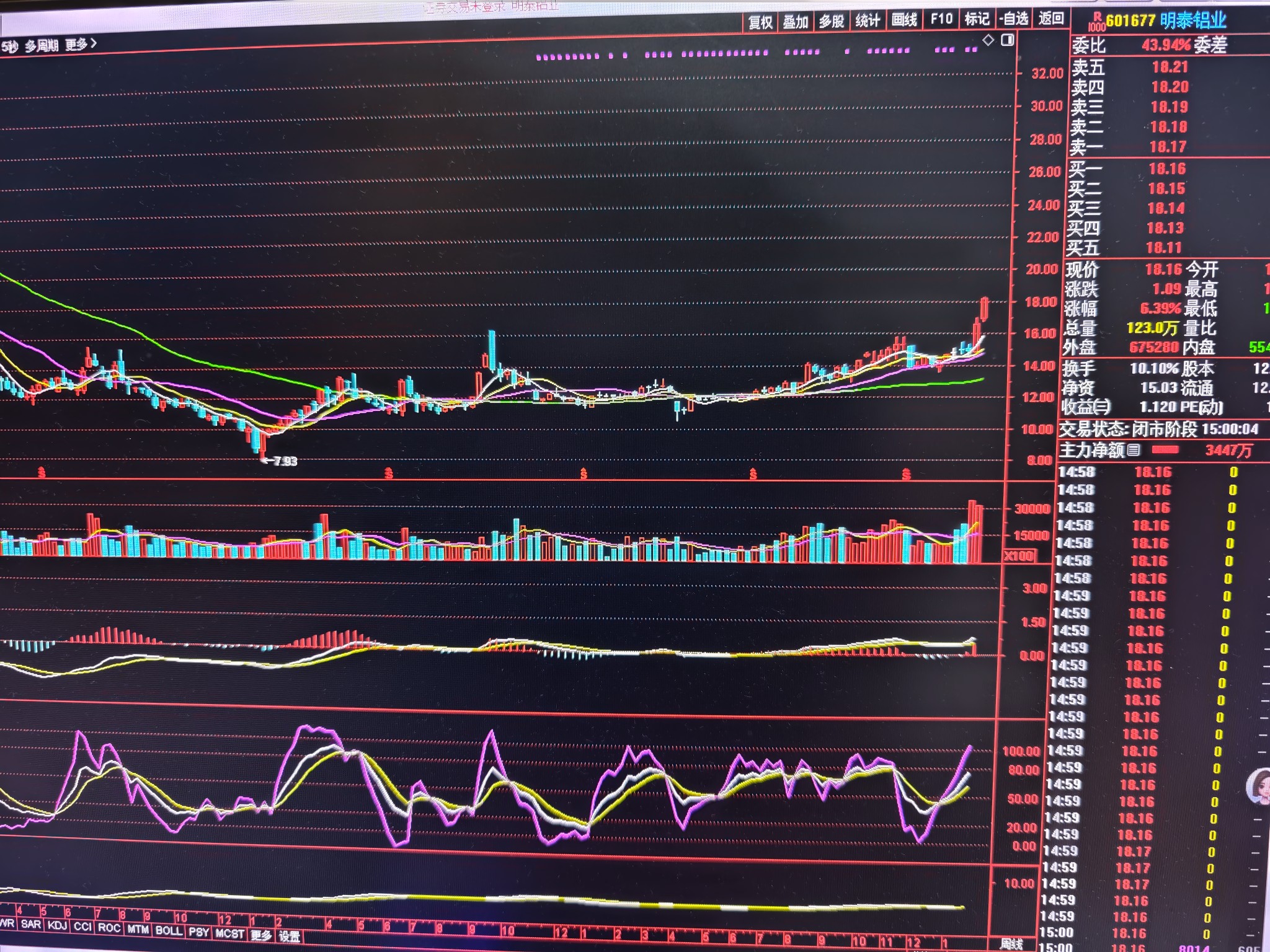Click the F10 company info button

(941, 19)
